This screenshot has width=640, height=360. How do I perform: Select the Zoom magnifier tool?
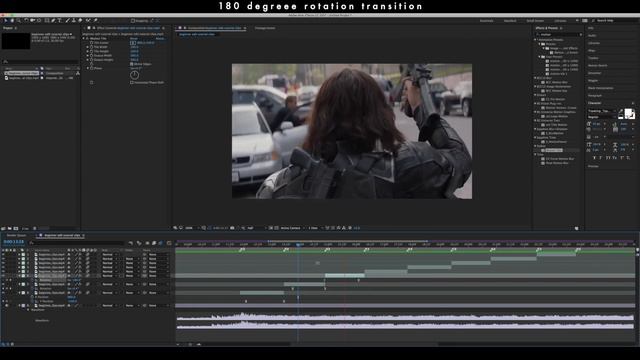[18, 20]
